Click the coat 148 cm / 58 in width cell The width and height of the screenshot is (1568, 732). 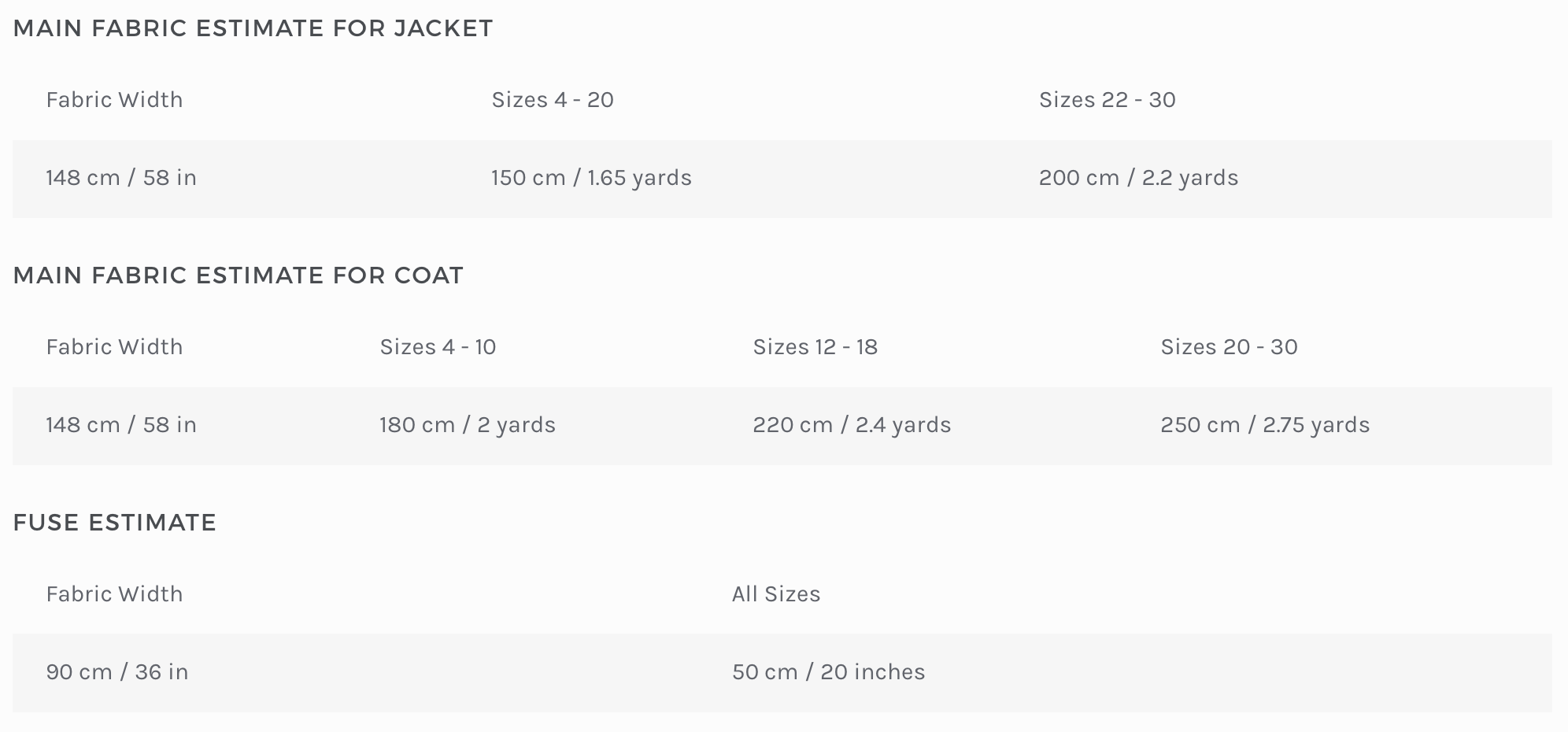121,425
